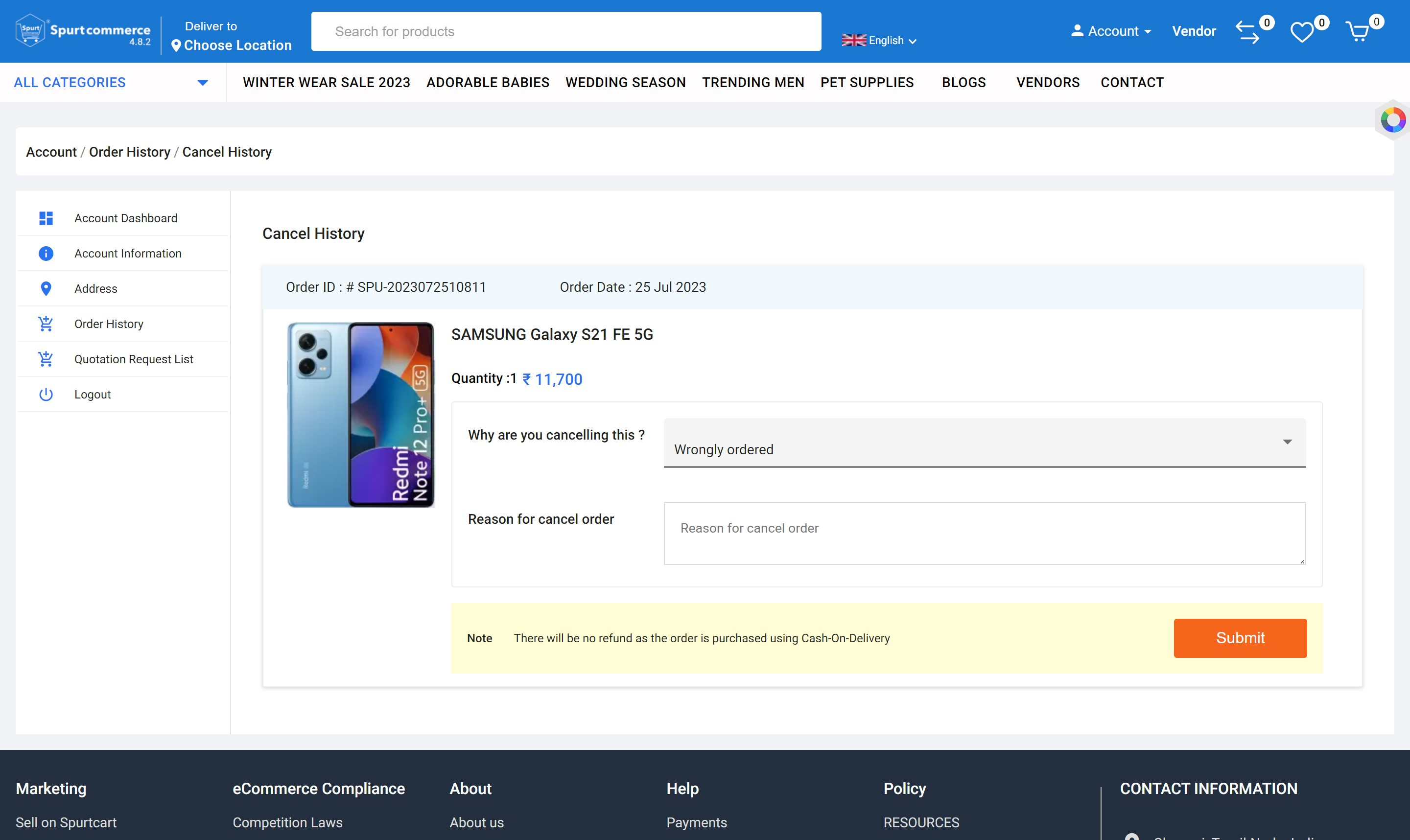
Task: Click the Reason for cancel order textarea
Action: coord(985,533)
